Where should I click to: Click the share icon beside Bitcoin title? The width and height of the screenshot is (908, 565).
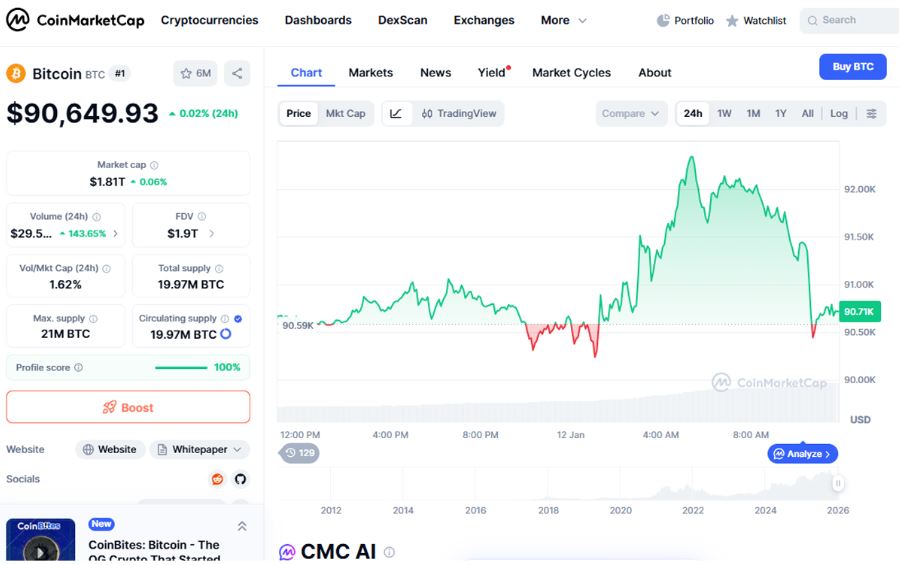coord(237,73)
